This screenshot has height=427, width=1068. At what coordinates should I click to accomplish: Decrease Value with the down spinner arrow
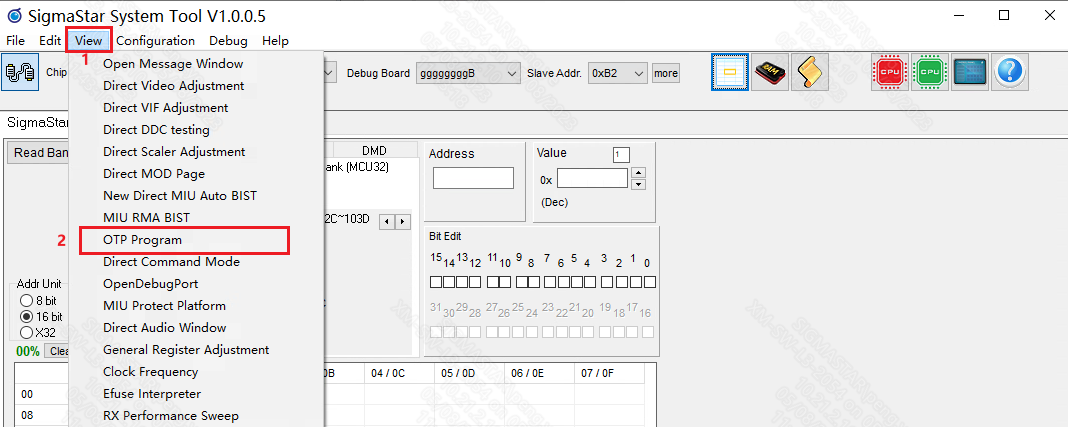coord(638,185)
